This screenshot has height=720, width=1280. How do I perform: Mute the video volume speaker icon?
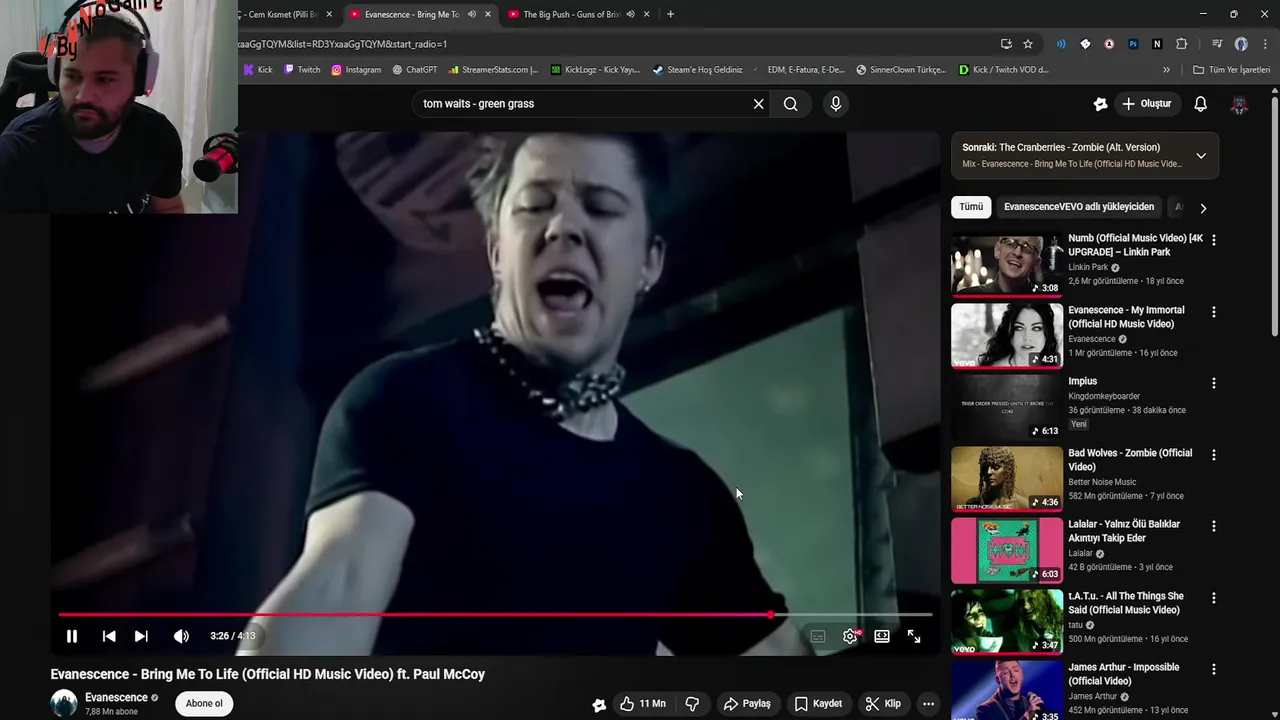click(181, 636)
